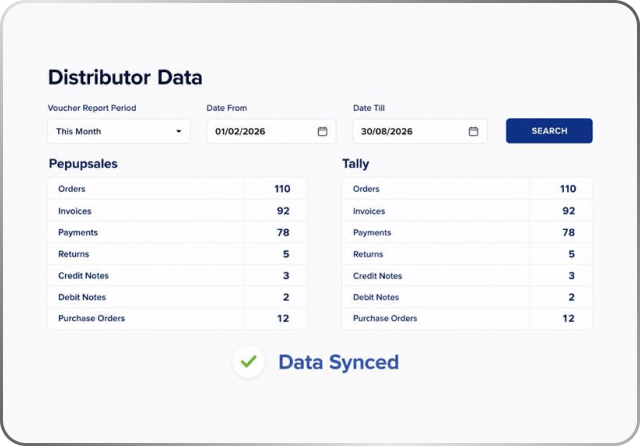The width and height of the screenshot is (640, 446).
Task: Click the Date From label
Action: coord(227,108)
